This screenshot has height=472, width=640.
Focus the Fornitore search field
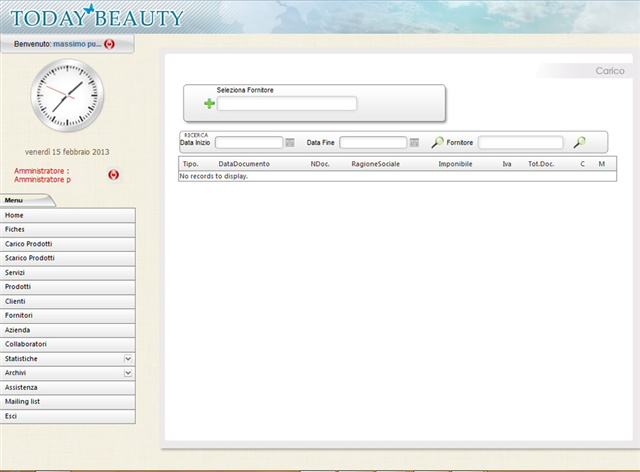pos(521,142)
